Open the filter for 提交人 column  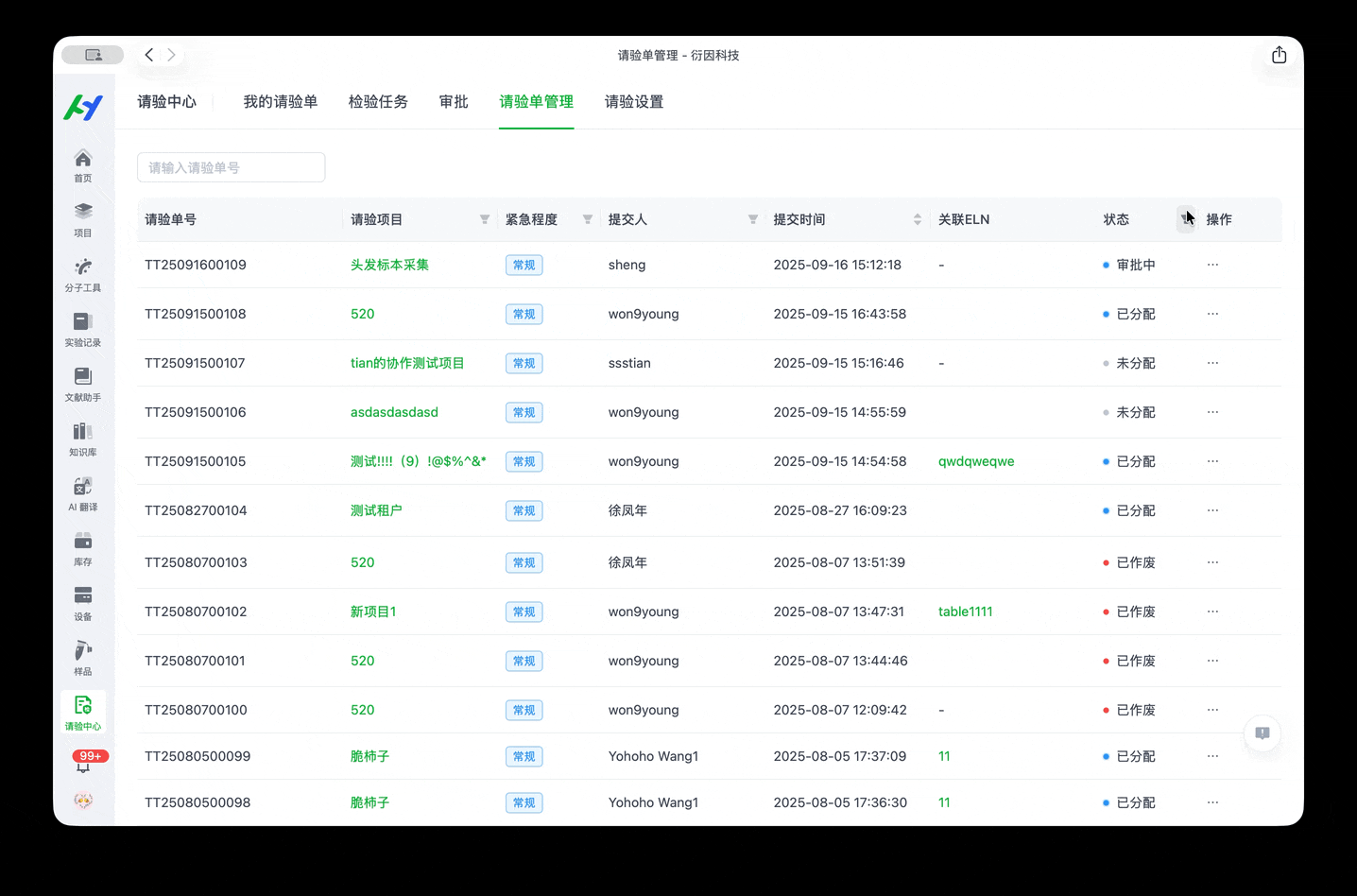753,219
